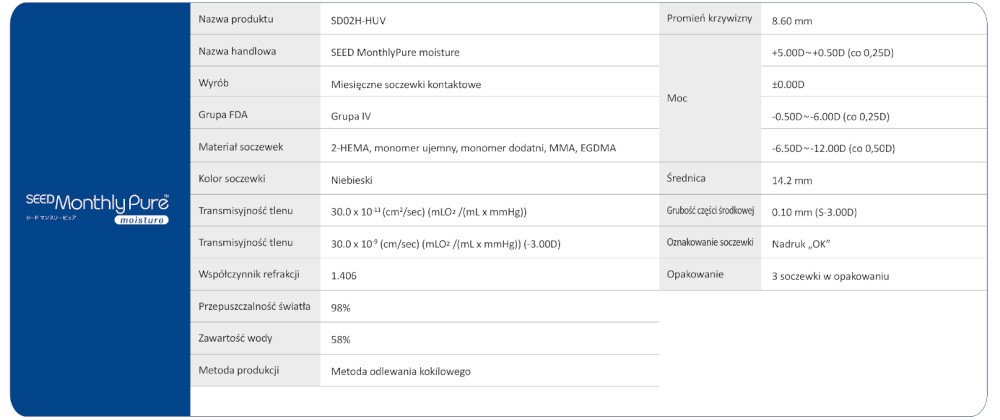Click the 'Zawartość wody' label
1000x420 pixels.
(x=235, y=338)
